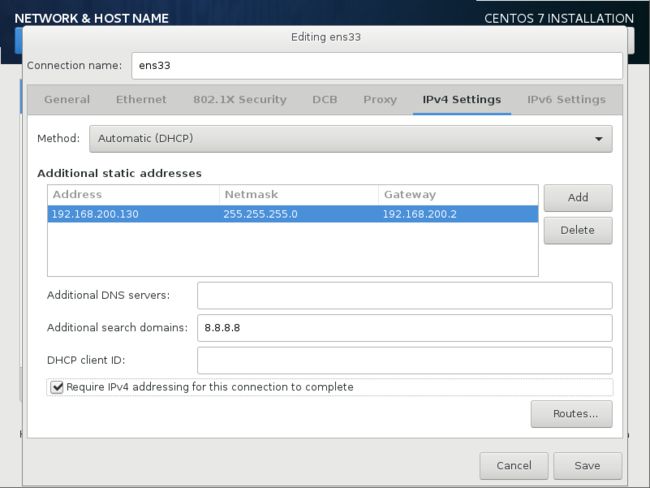
Task: Click the DHCP client ID field
Action: coord(405,360)
